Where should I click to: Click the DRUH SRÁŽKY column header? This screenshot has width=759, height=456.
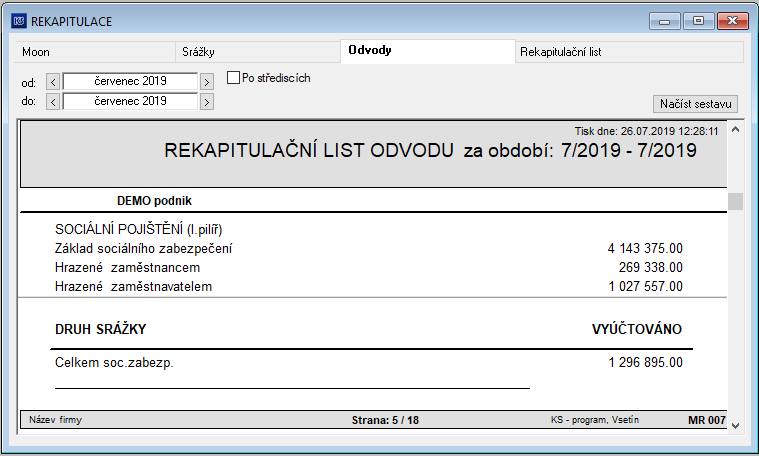click(101, 329)
